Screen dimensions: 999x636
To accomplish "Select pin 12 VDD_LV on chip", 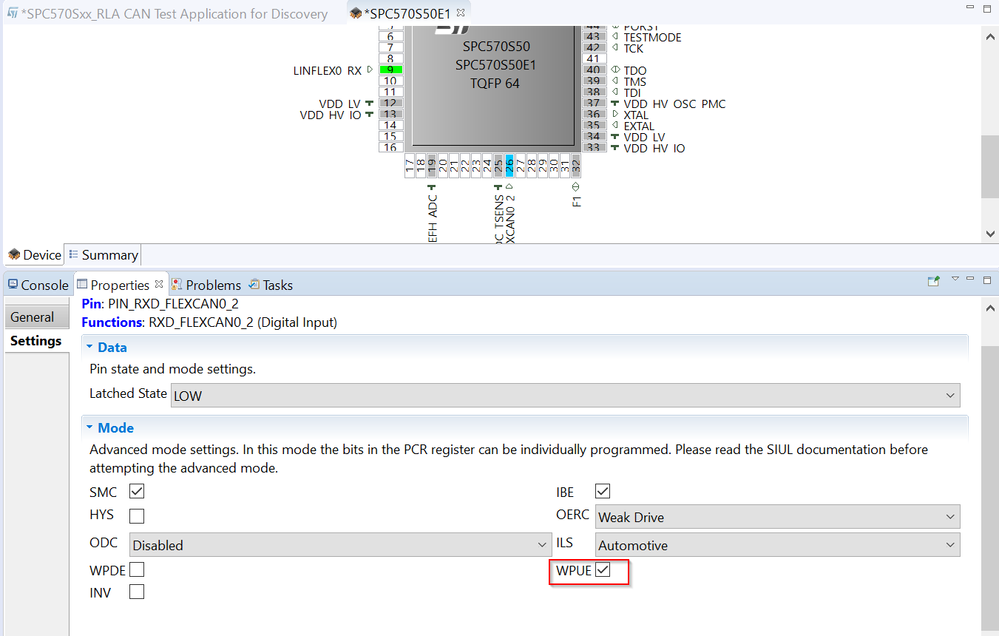I will (391, 103).
